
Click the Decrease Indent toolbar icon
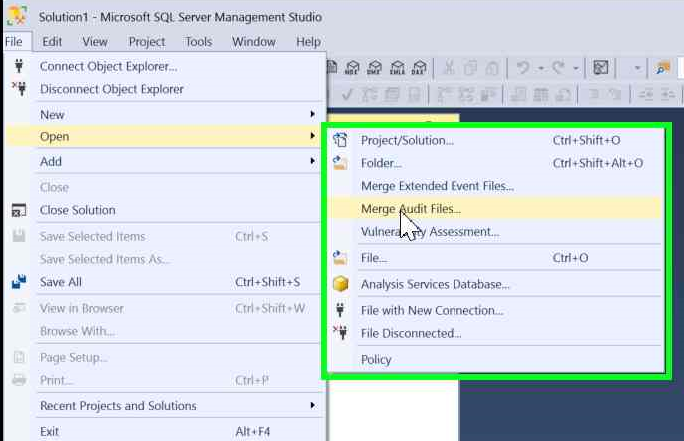point(646,94)
